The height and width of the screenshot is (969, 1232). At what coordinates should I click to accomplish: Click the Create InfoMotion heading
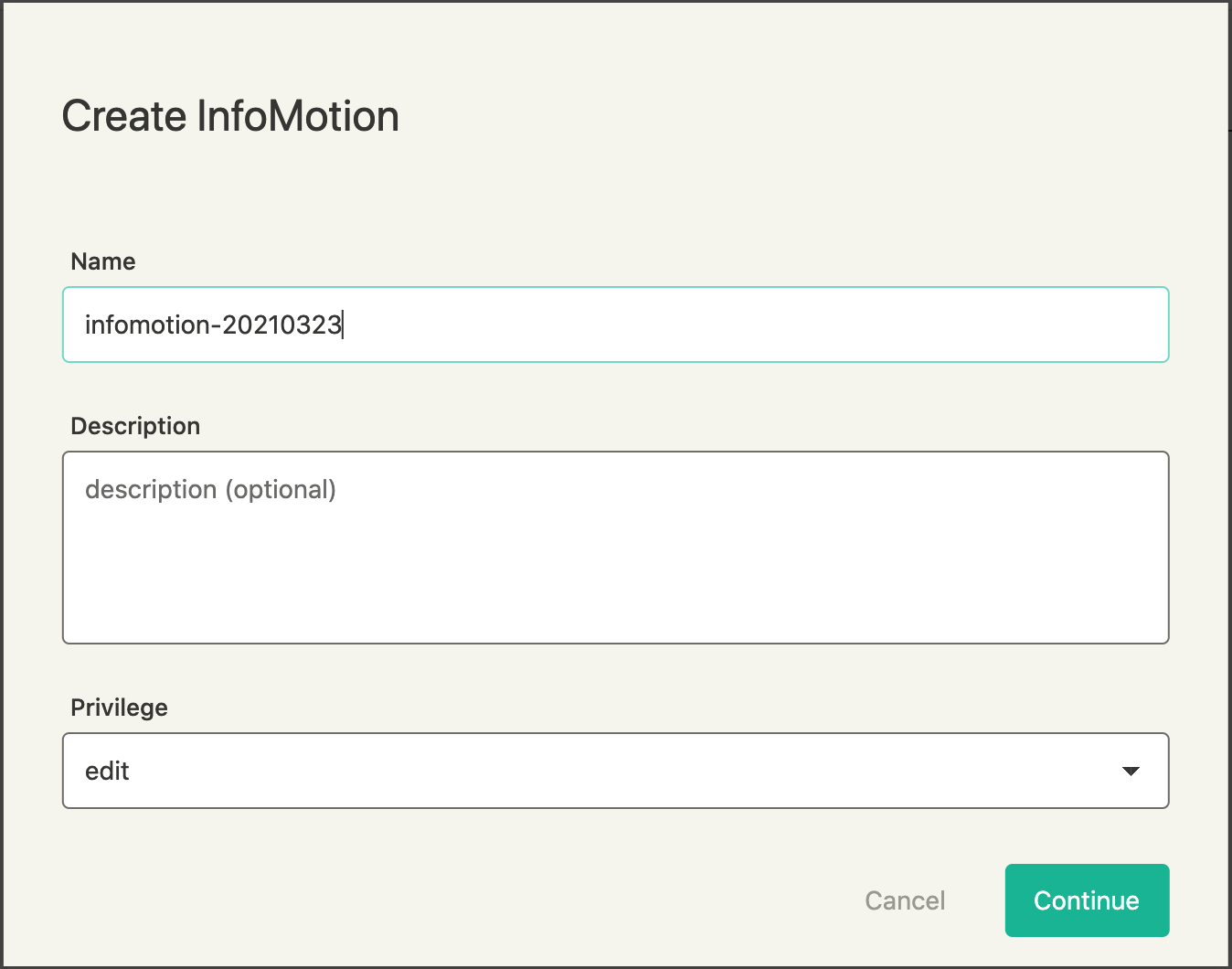pos(230,117)
